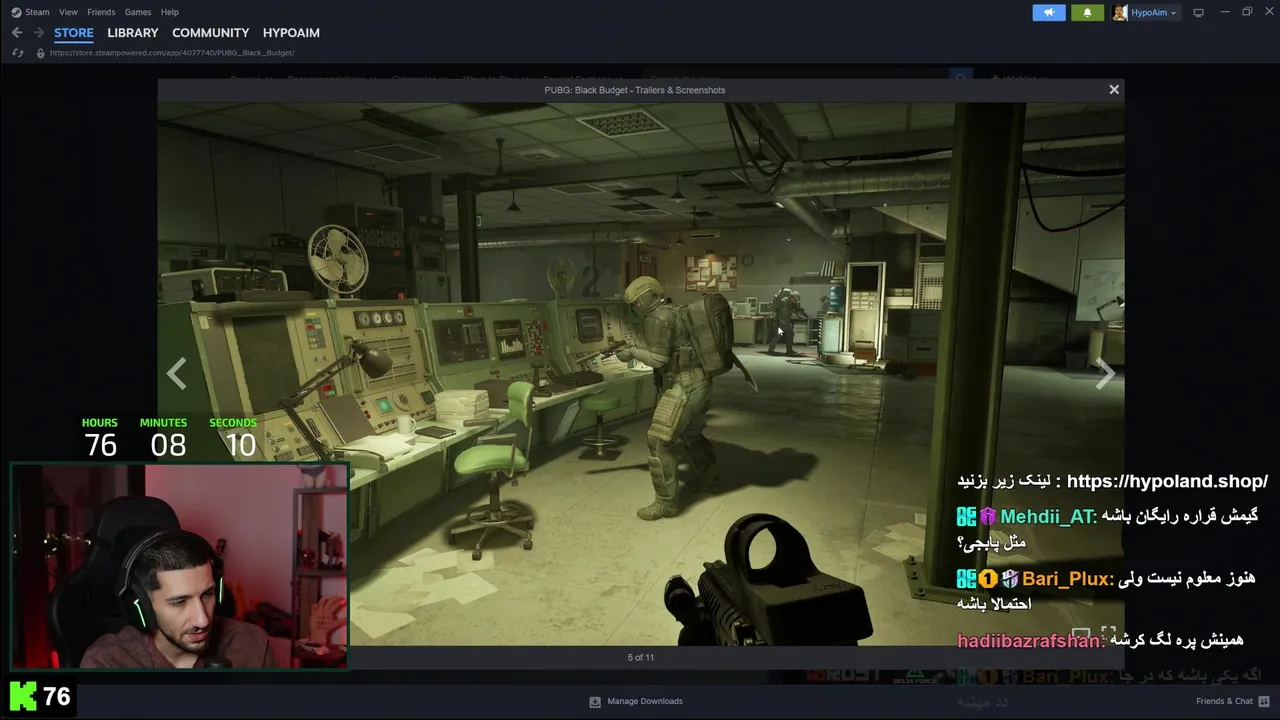Viewport: 1280px width, 720px height.
Task: Click Mehdii_AT username in chat
Action: [1046, 517]
